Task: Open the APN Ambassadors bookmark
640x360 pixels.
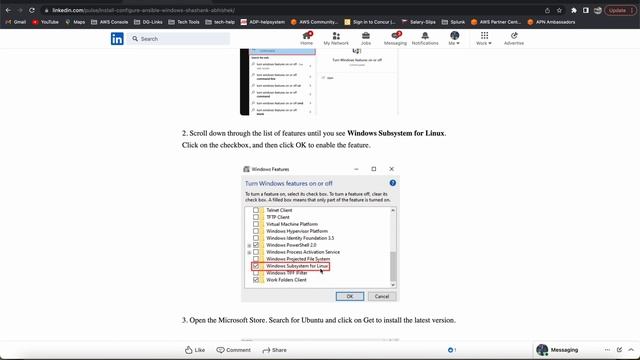Action: (551, 22)
